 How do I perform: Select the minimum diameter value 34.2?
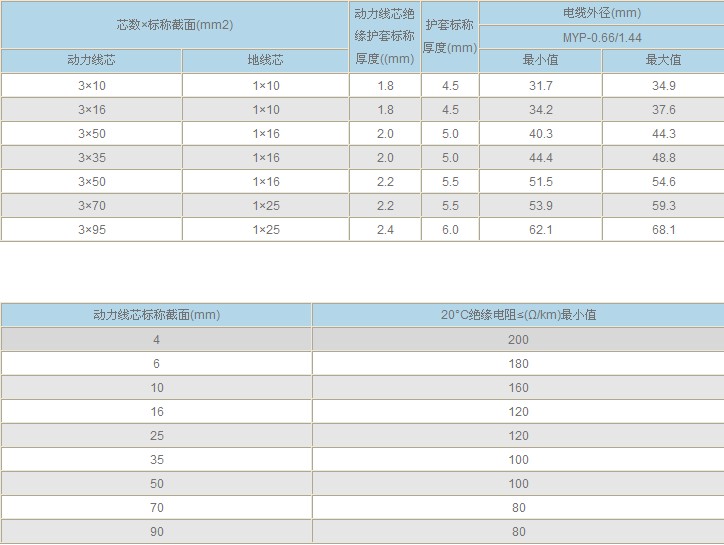[x=541, y=109]
